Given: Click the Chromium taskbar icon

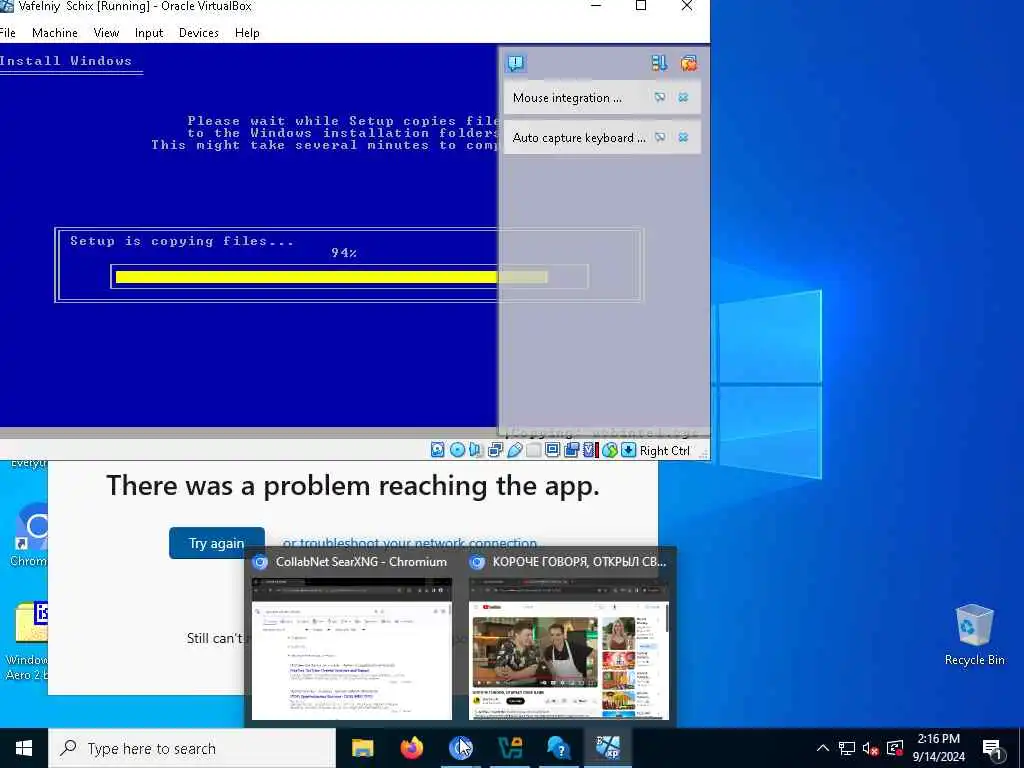Looking at the screenshot, I should click(x=460, y=748).
